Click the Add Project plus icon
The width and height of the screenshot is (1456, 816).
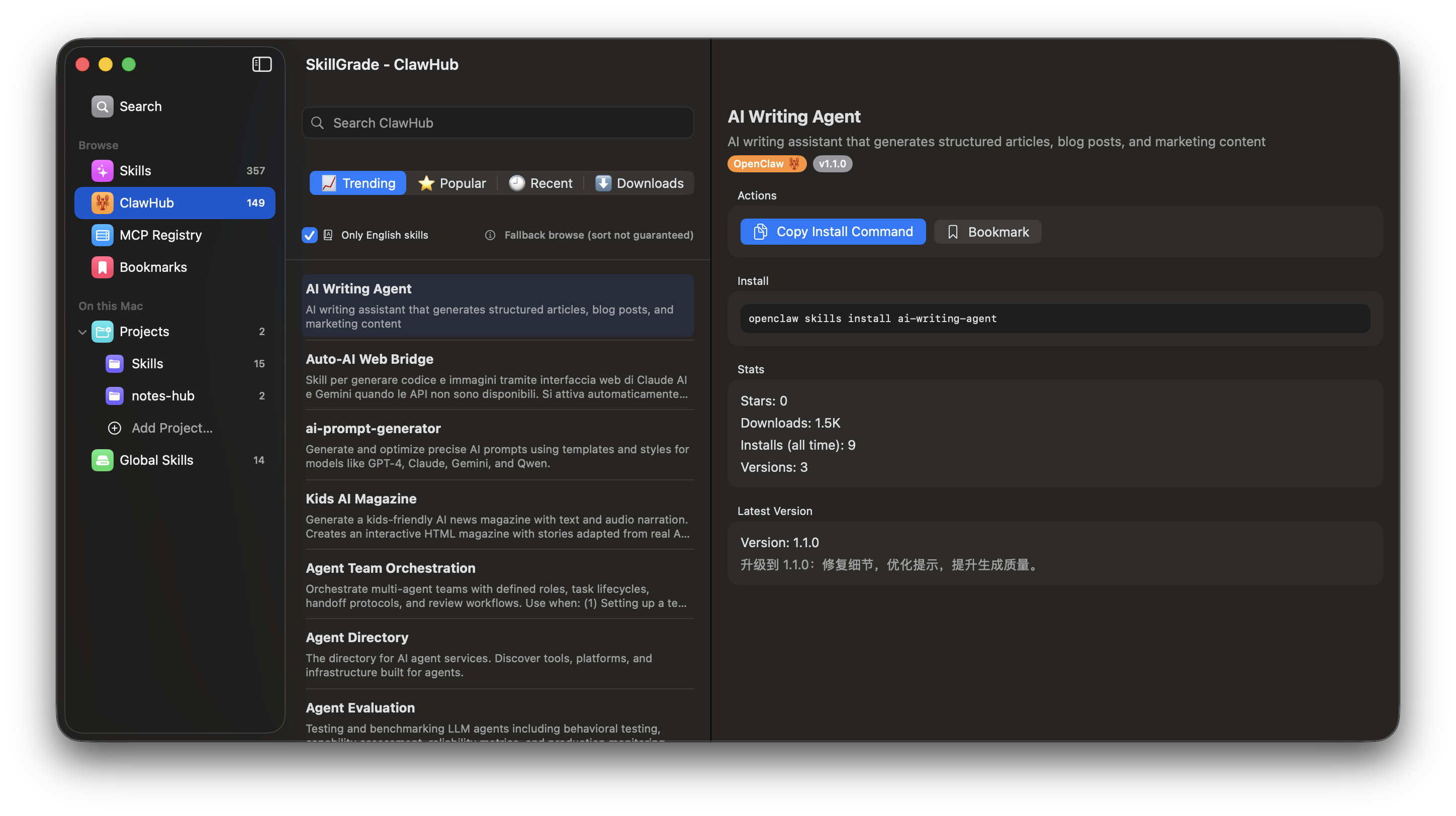115,428
